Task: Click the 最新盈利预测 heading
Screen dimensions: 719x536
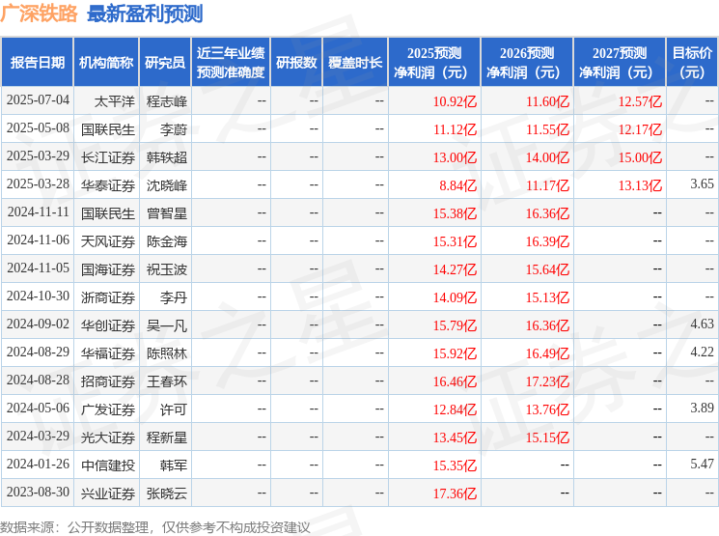Action: 145,14
